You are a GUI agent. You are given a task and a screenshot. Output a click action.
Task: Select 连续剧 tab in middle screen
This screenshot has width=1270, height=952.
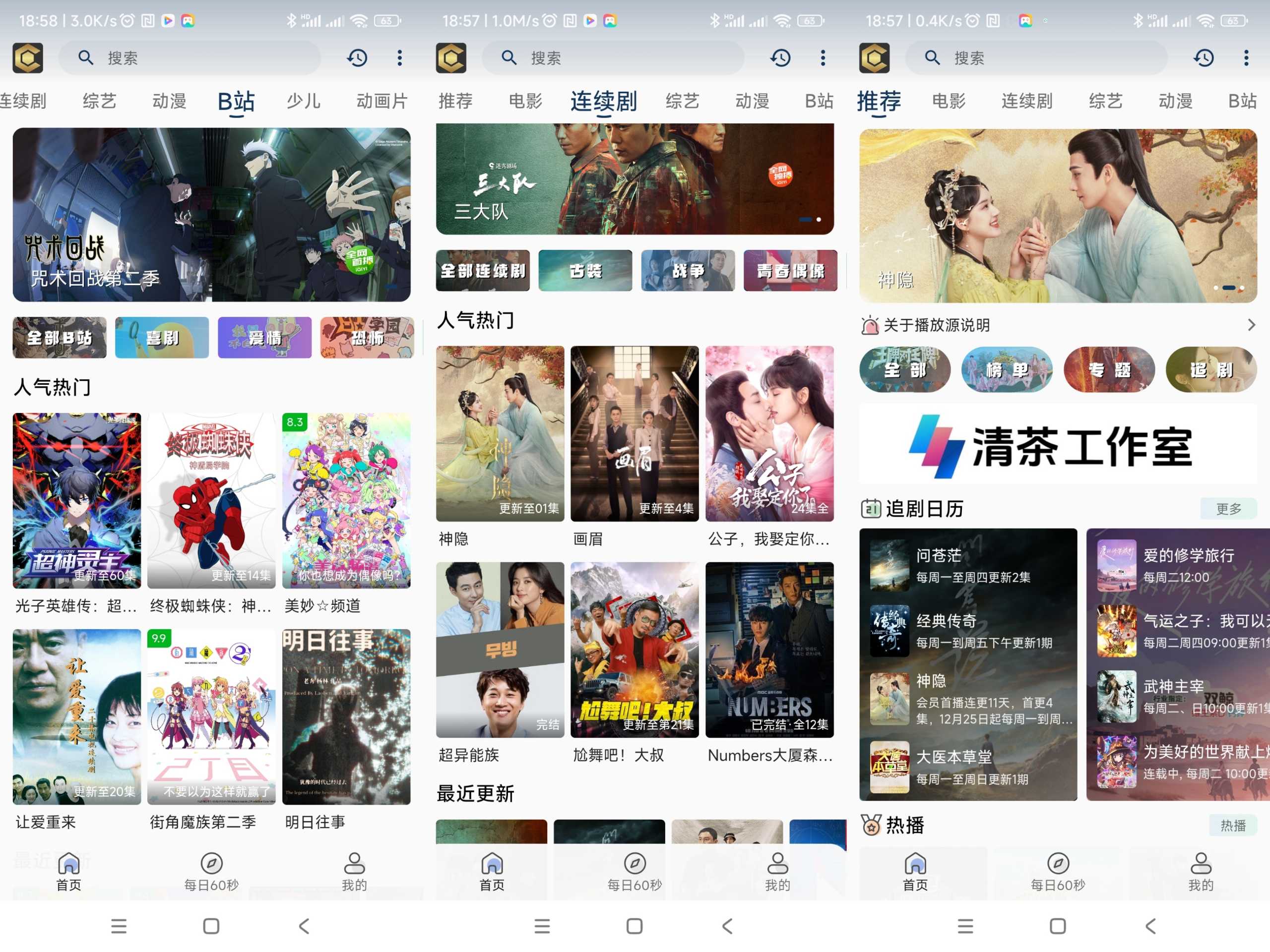pyautogui.click(x=603, y=102)
